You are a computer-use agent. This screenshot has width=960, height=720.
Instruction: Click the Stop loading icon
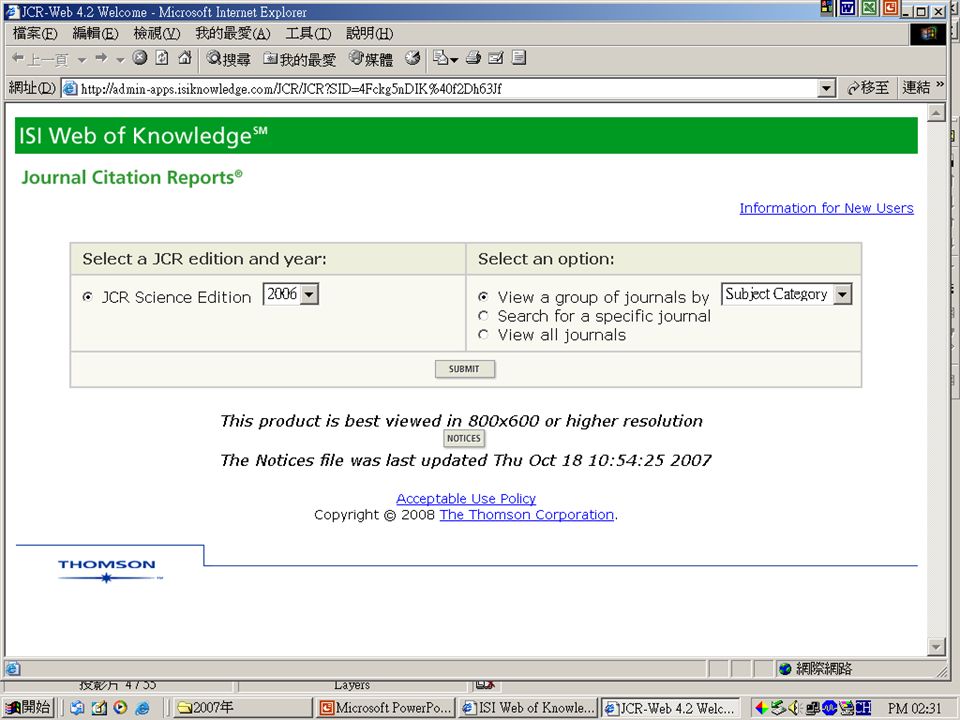pos(140,58)
